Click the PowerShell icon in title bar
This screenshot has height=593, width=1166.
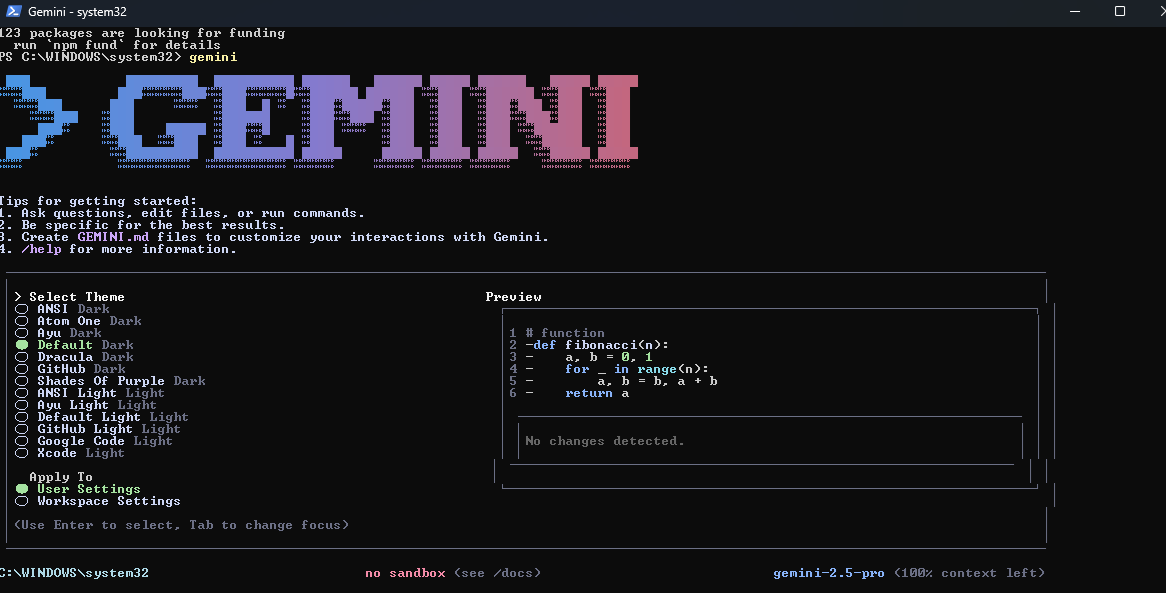tap(13, 11)
